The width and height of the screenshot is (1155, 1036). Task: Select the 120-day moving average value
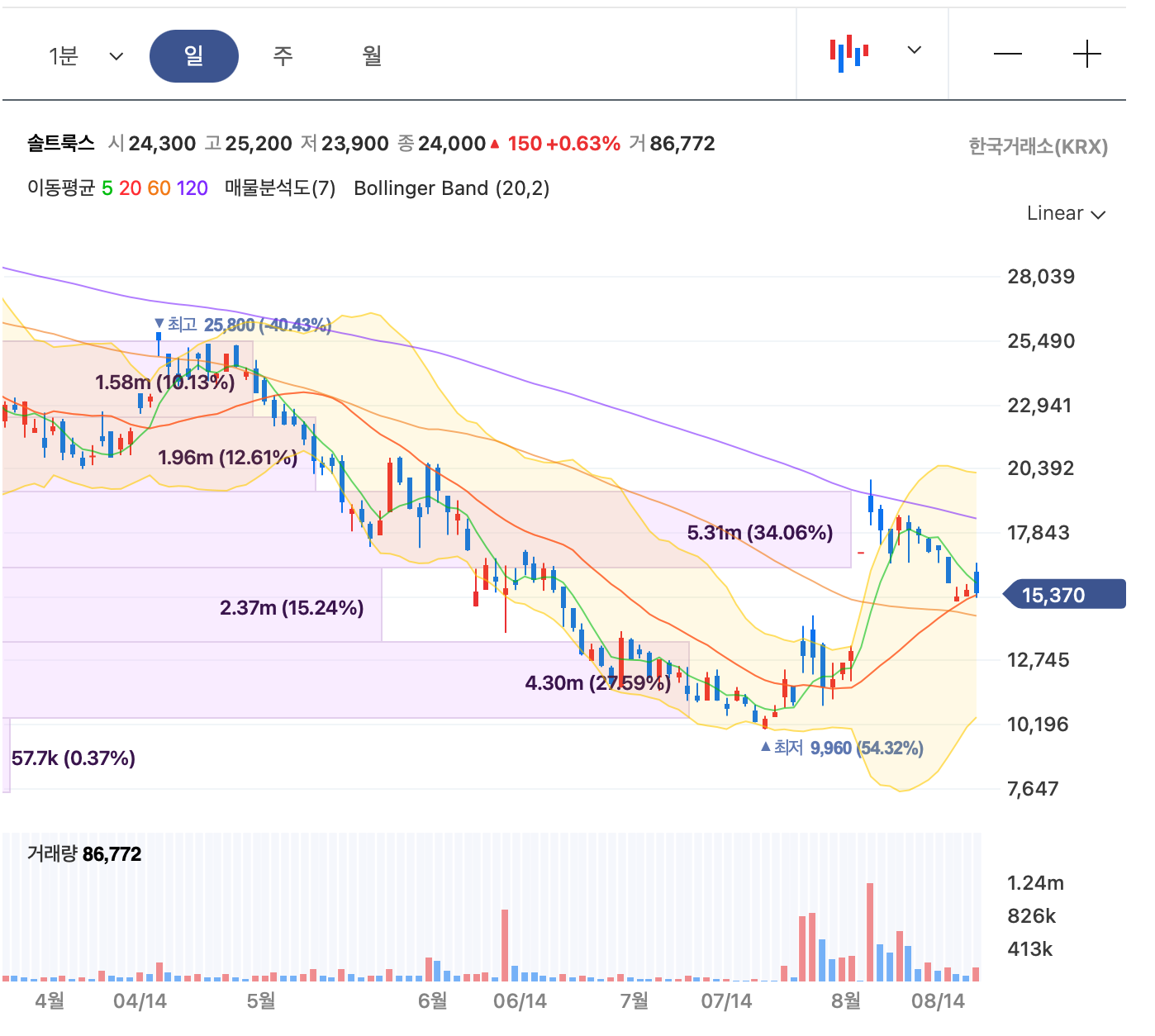click(x=192, y=188)
